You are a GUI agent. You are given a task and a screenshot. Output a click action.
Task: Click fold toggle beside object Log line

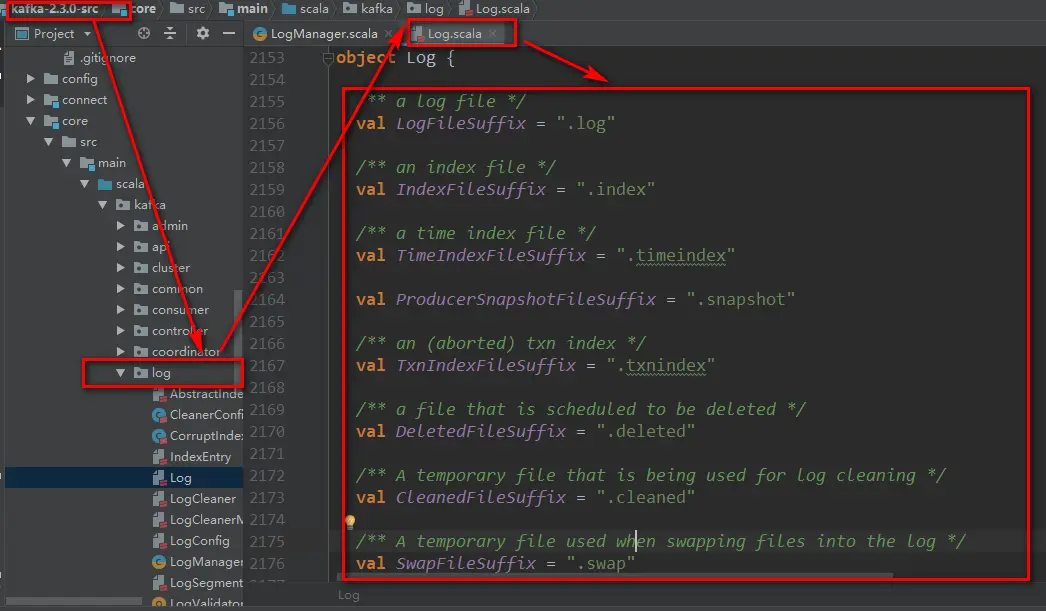tap(327, 58)
